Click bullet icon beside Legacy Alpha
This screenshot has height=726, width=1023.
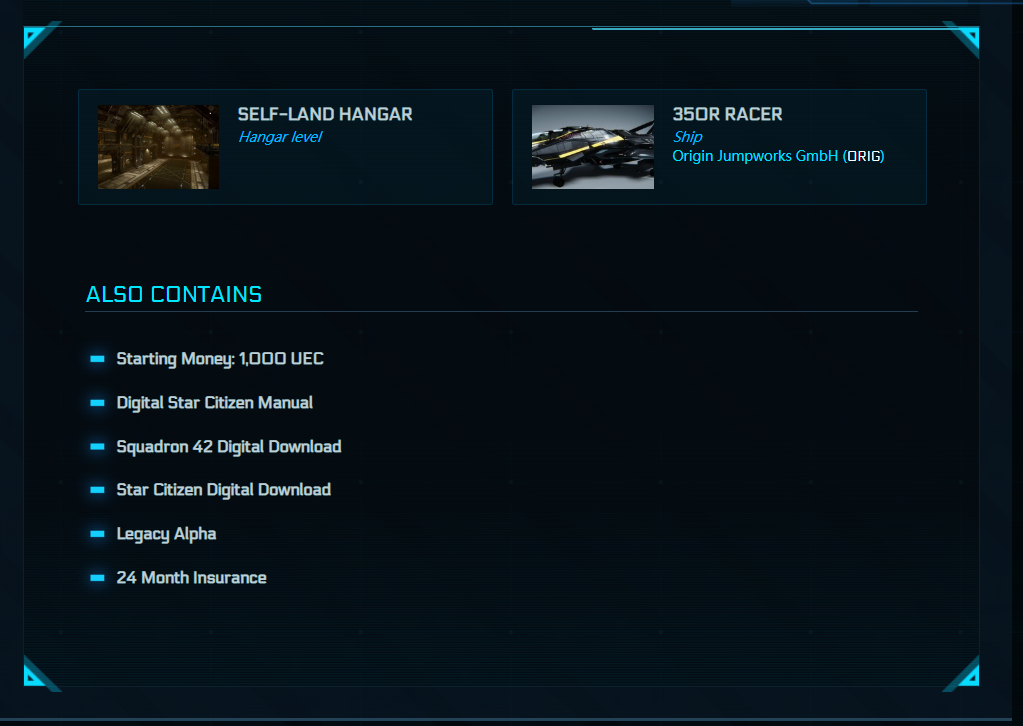click(97, 534)
